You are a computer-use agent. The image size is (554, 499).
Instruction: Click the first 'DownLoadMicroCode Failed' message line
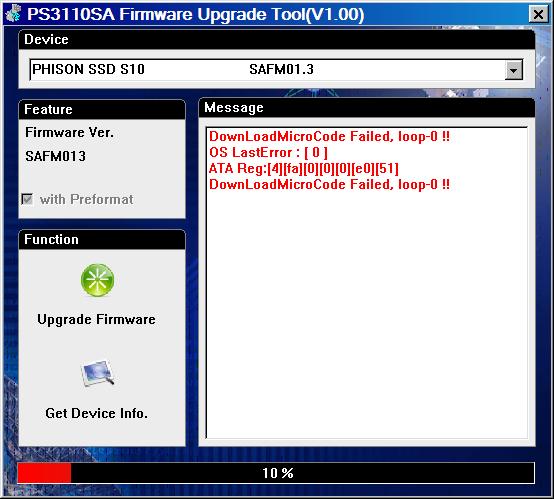pos(329,136)
